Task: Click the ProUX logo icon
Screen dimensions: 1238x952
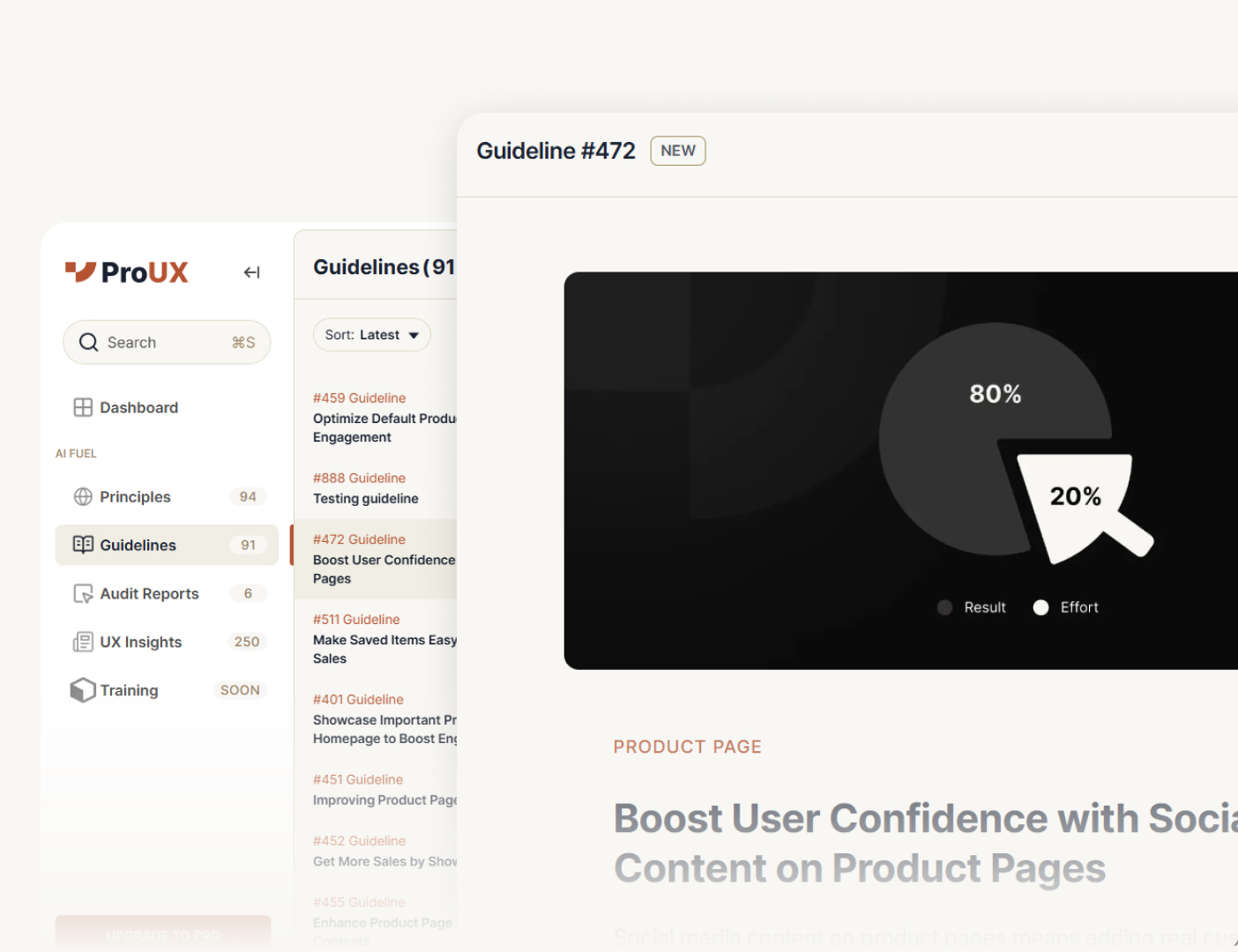Action: coord(80,271)
